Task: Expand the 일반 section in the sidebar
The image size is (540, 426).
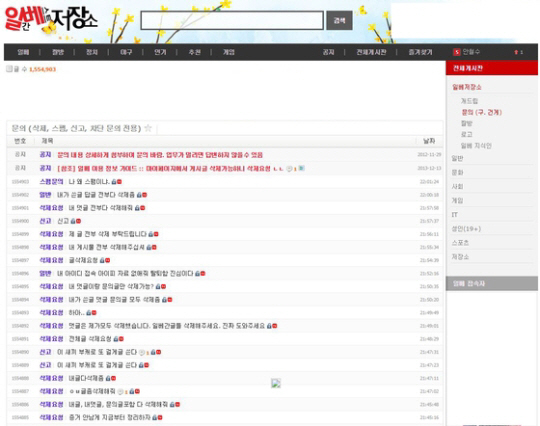Action: point(457,158)
